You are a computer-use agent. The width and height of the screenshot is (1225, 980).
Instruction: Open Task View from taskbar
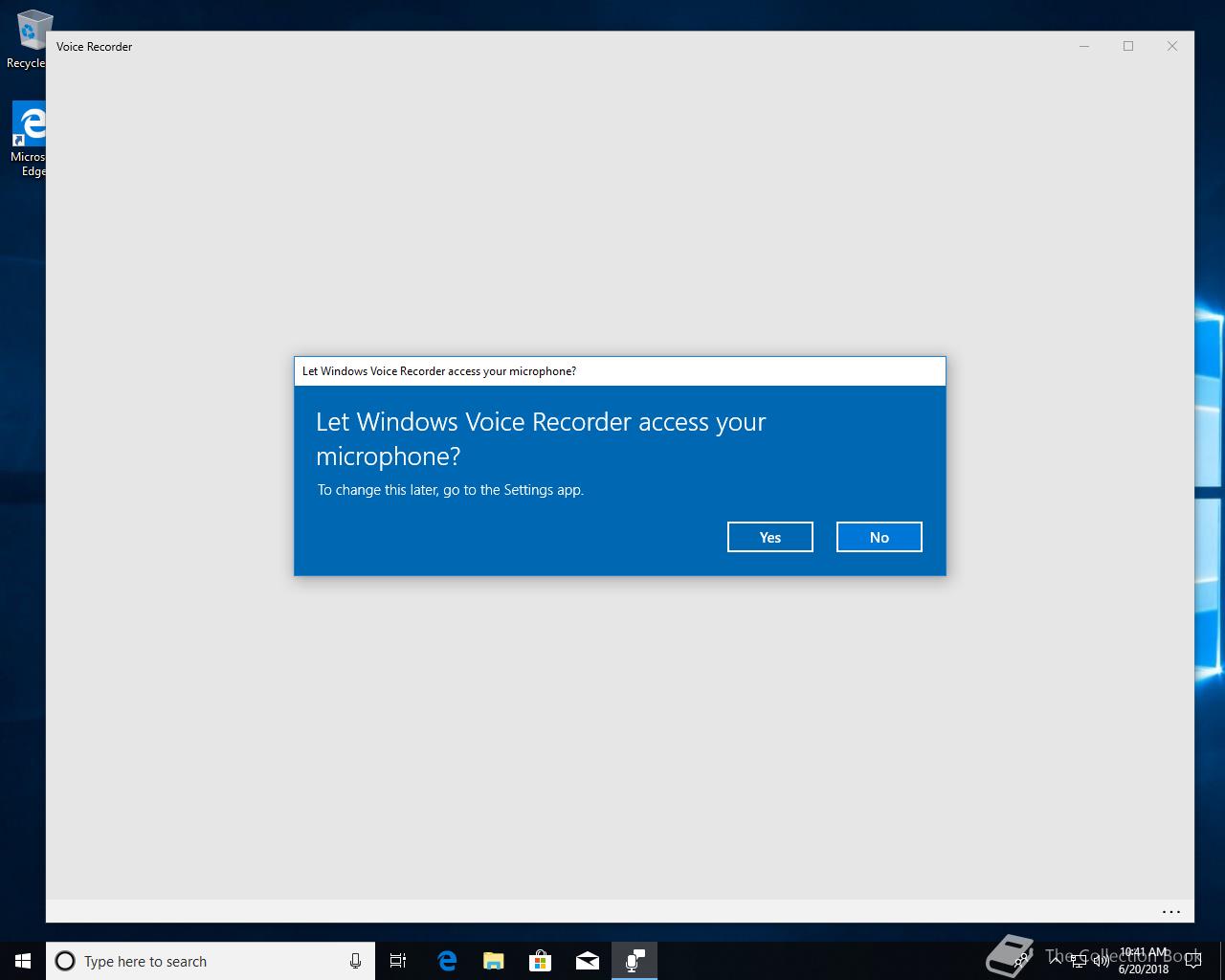click(398, 961)
